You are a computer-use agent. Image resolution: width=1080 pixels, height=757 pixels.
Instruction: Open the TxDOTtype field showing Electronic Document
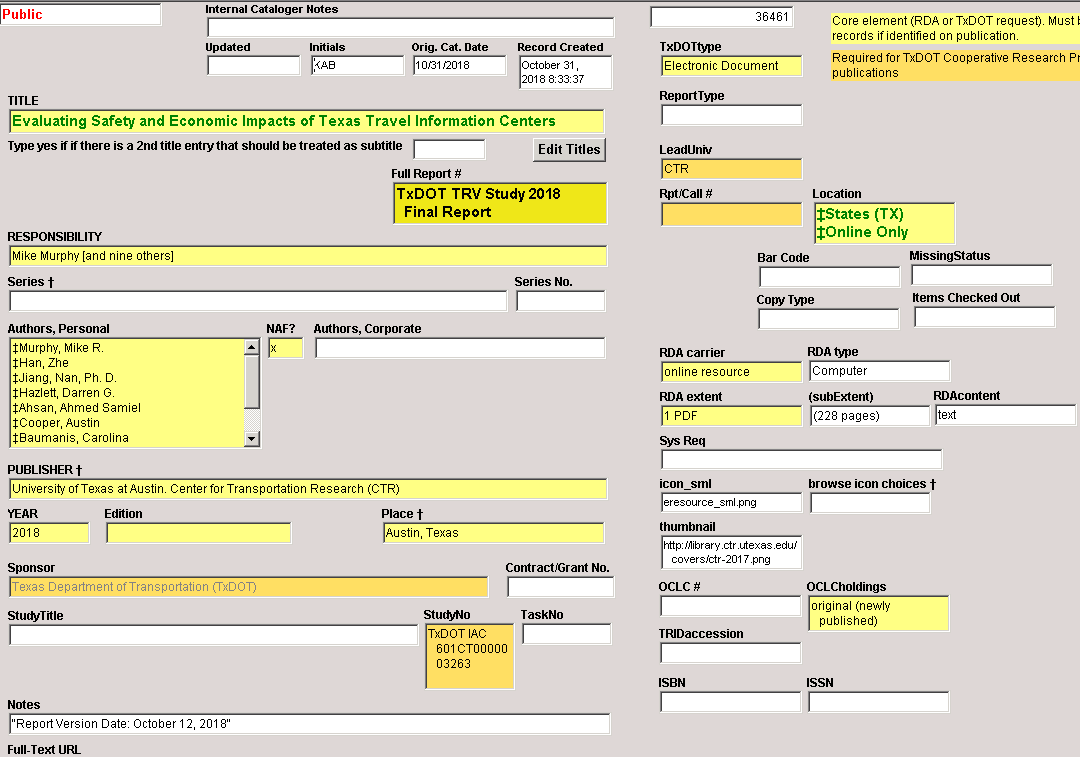pyautogui.click(x=731, y=66)
